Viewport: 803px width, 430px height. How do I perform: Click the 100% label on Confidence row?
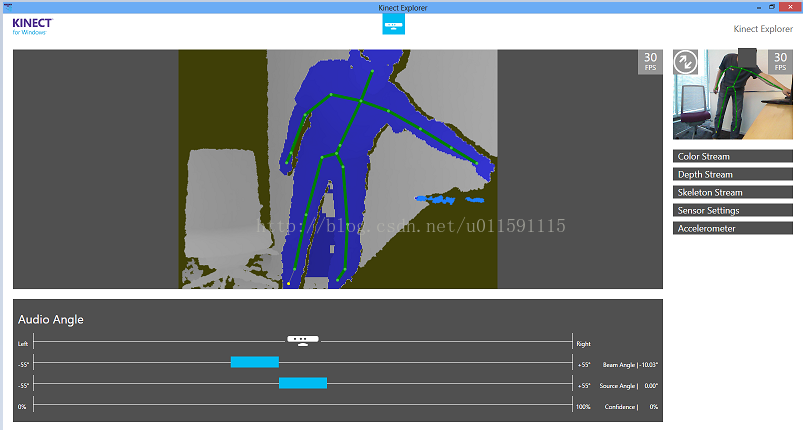(x=583, y=407)
